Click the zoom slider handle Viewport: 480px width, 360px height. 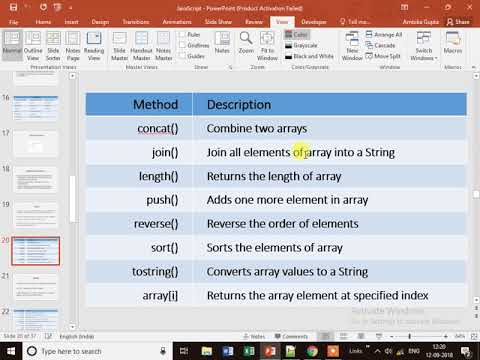[409, 336]
